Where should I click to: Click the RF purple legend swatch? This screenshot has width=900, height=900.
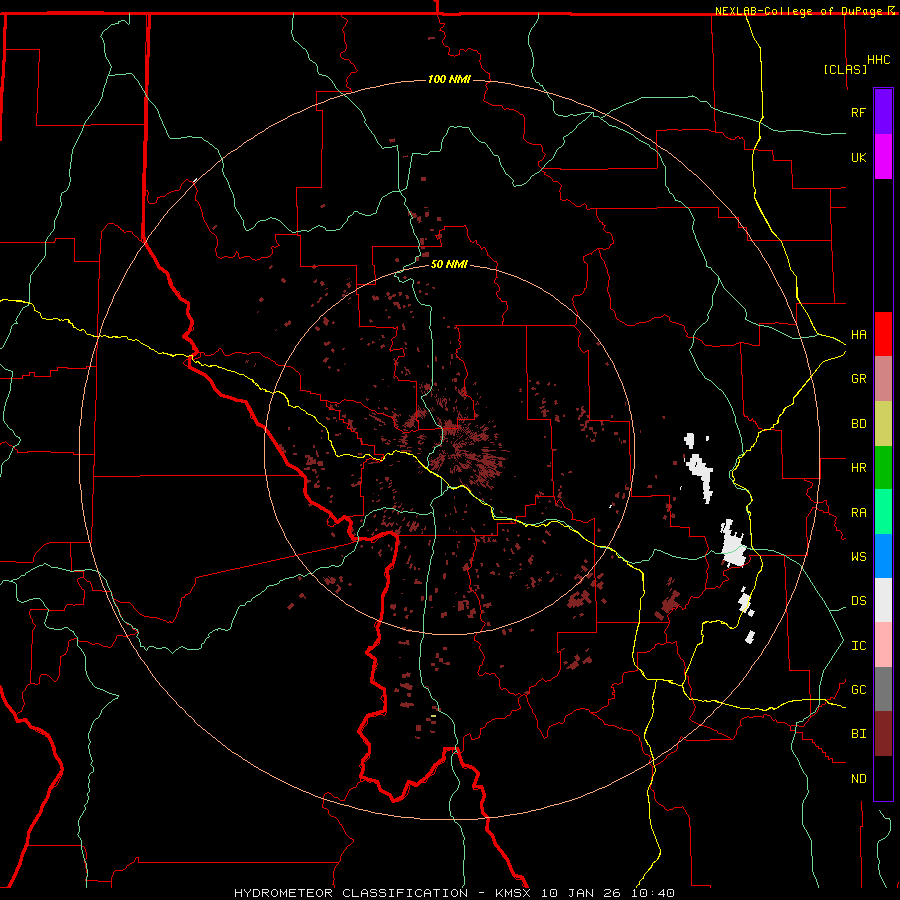point(883,112)
